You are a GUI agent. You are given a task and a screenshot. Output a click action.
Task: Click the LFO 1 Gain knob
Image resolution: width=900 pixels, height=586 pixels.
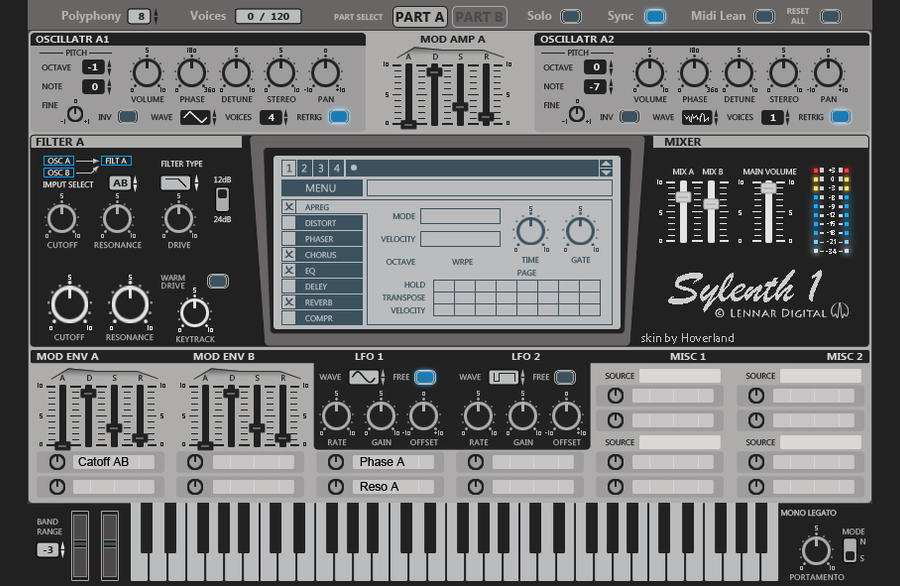tap(381, 417)
